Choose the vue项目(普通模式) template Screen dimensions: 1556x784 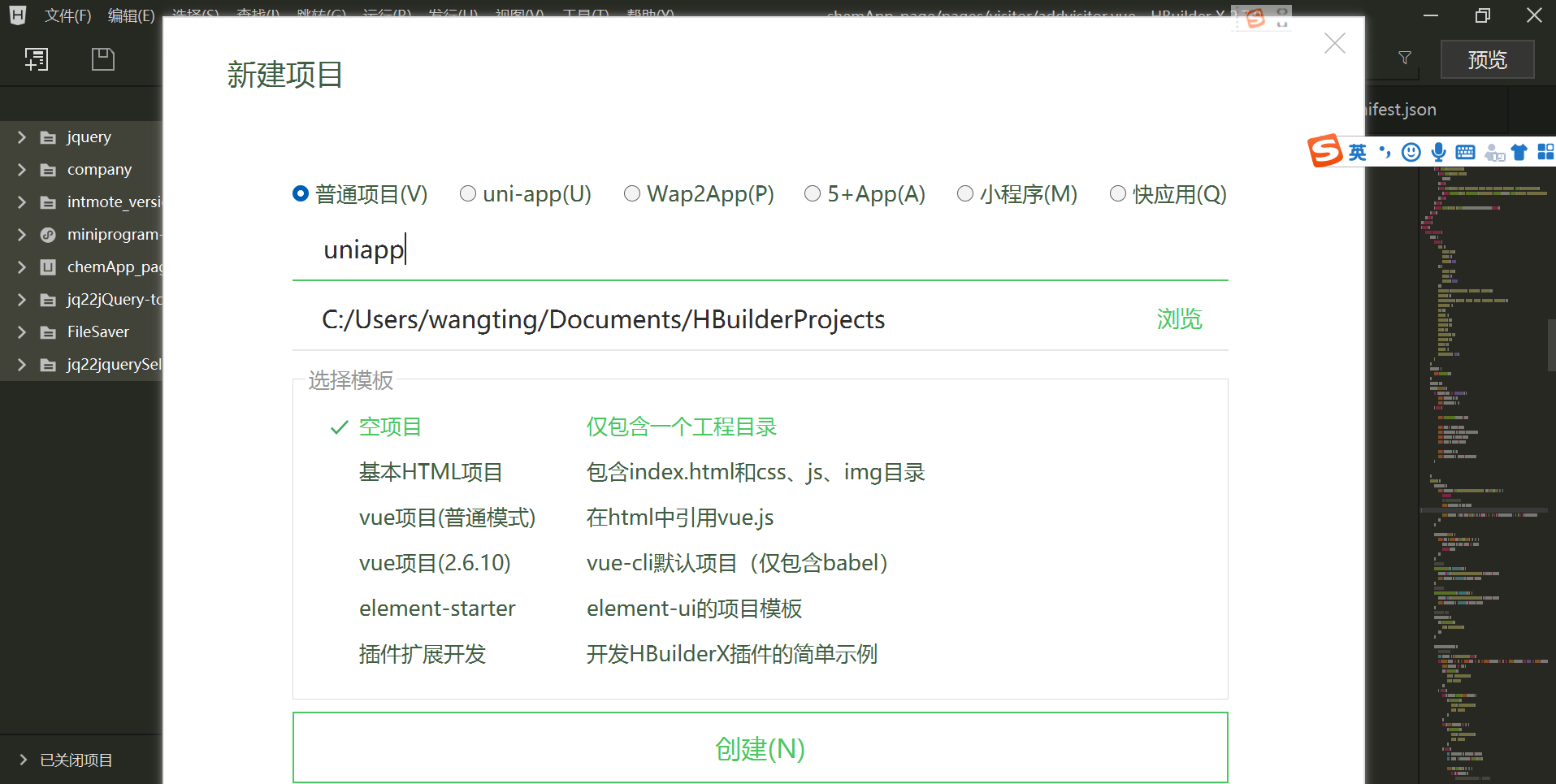[x=447, y=518]
